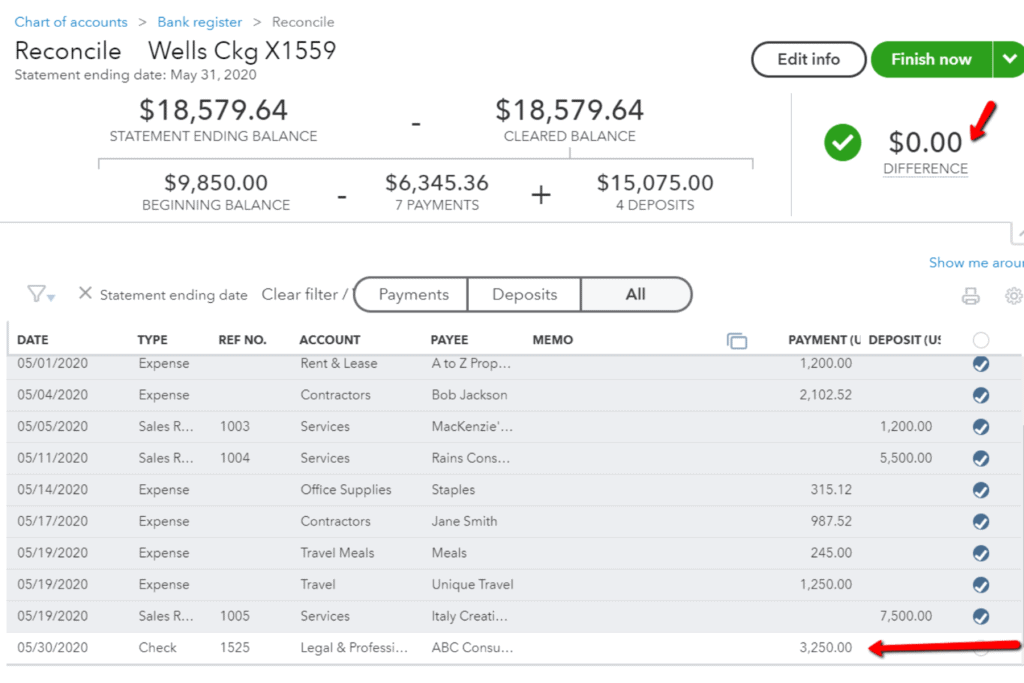Open the Chart of accounts breadcrumb link
The height and width of the screenshot is (683, 1024).
pyautogui.click(x=71, y=22)
